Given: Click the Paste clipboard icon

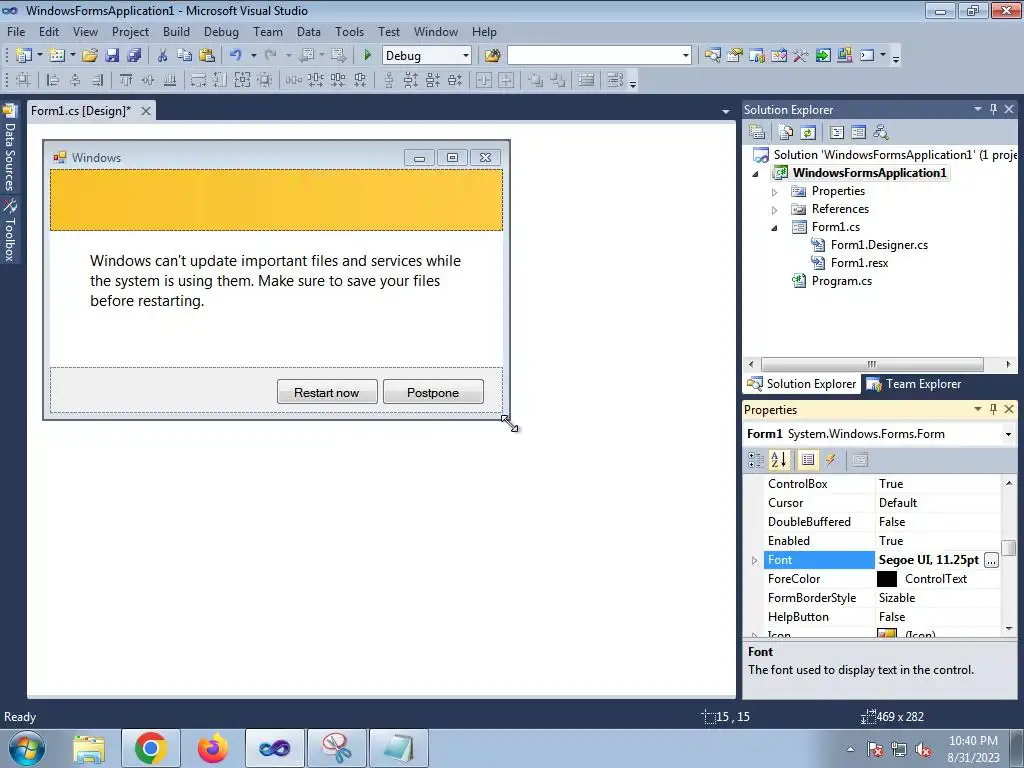Looking at the screenshot, I should point(207,56).
